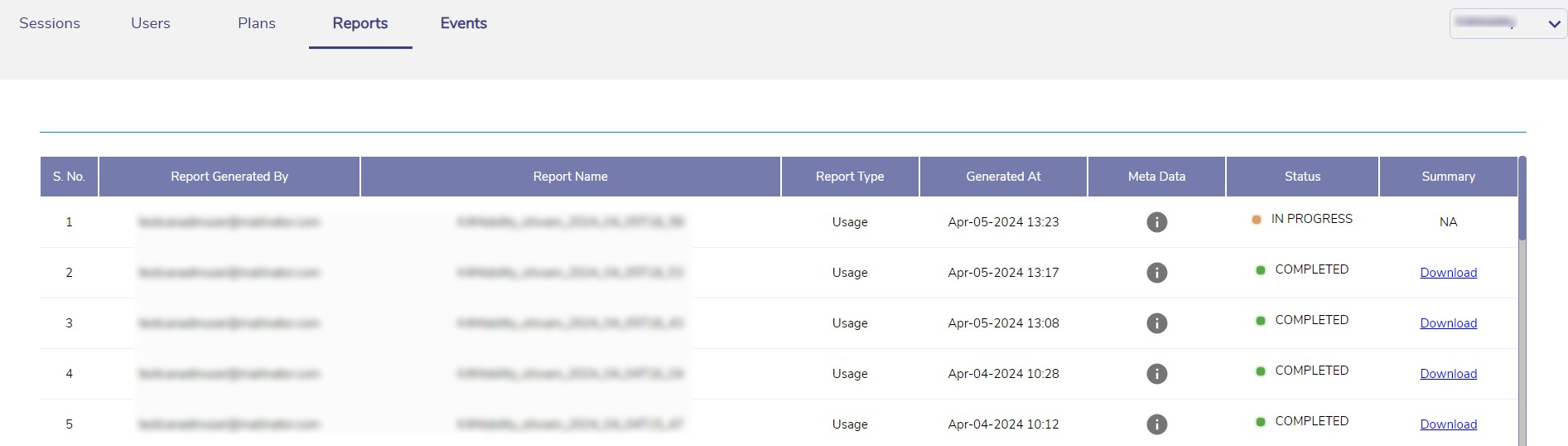Click info icon for Apr-04-2024 10:12 report

[x=1156, y=424]
